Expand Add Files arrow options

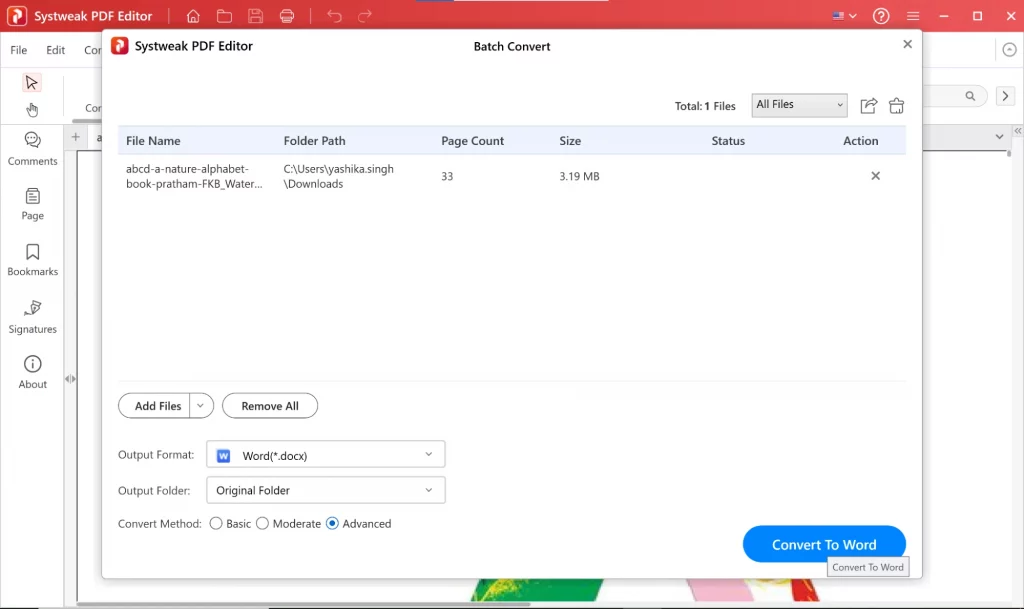click(x=201, y=405)
